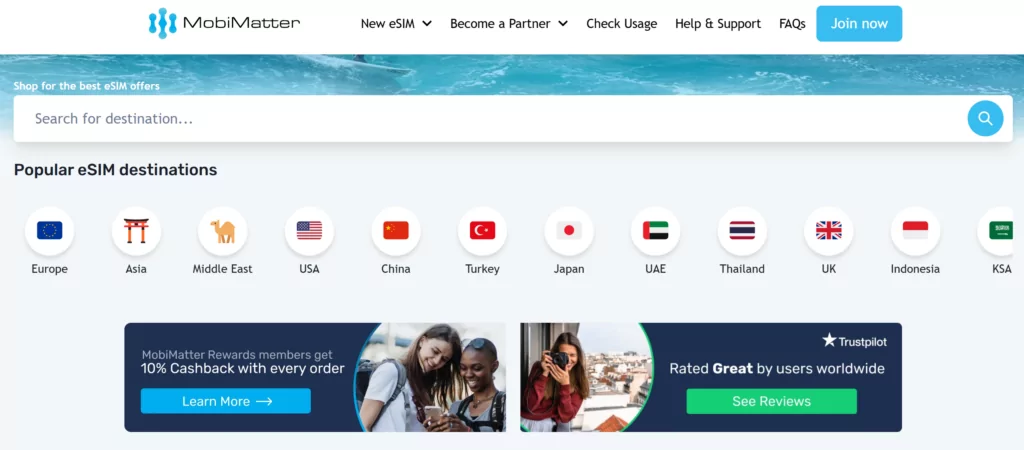Click the MobiMatter logo
Viewport: 1024px width, 450px height.
tap(224, 24)
